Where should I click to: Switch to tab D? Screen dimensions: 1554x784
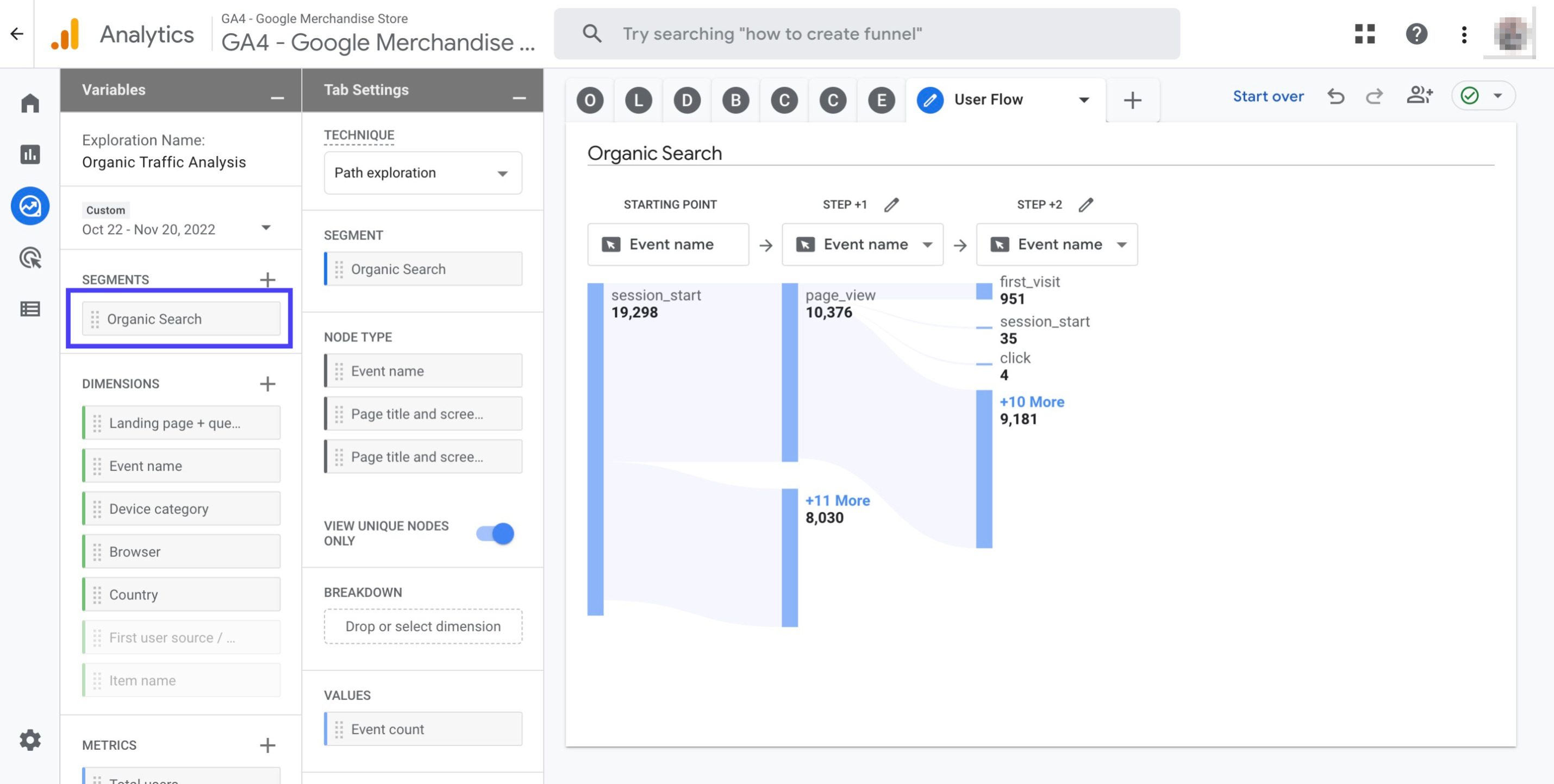[687, 100]
